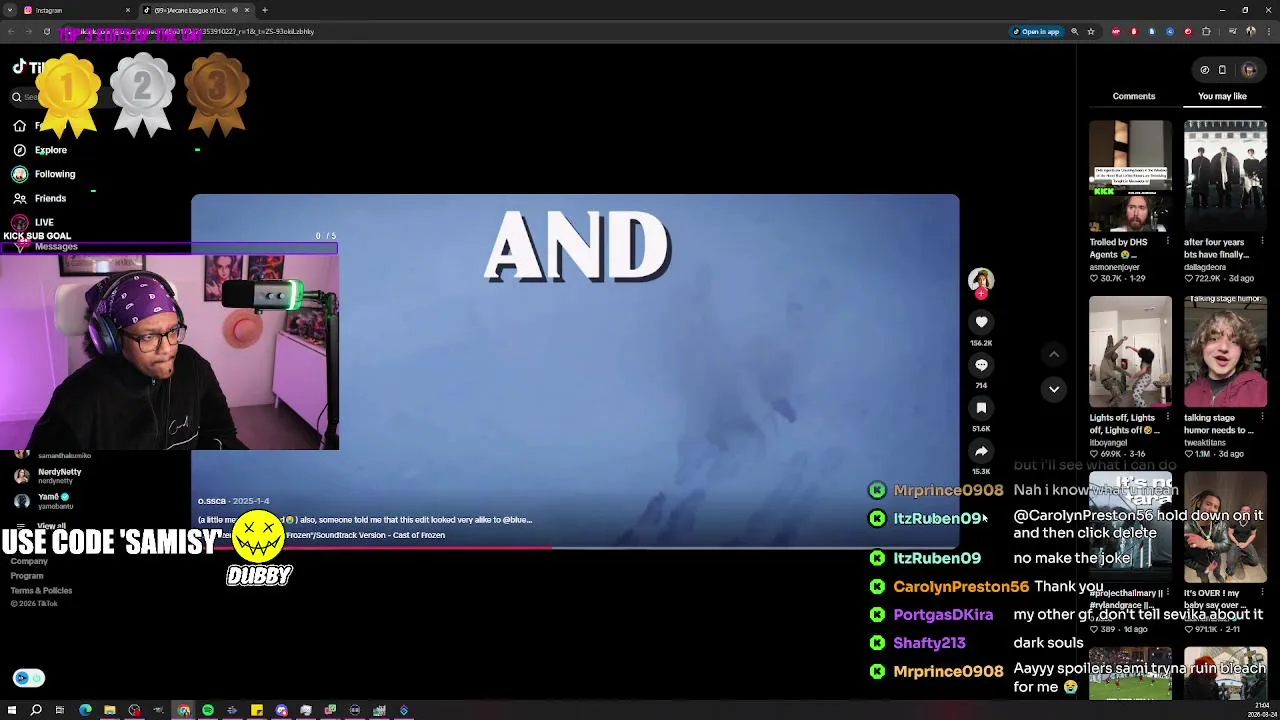
Task: Click the Friends people icon in sidebar
Action: click(19, 198)
